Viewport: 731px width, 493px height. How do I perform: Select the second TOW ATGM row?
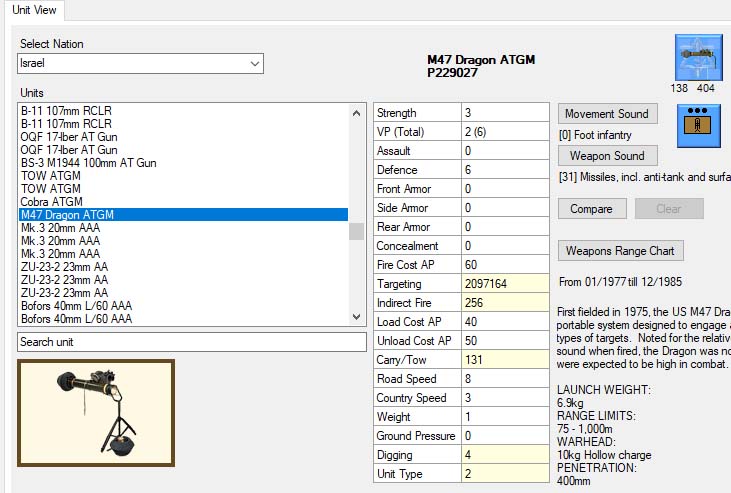(x=184, y=189)
